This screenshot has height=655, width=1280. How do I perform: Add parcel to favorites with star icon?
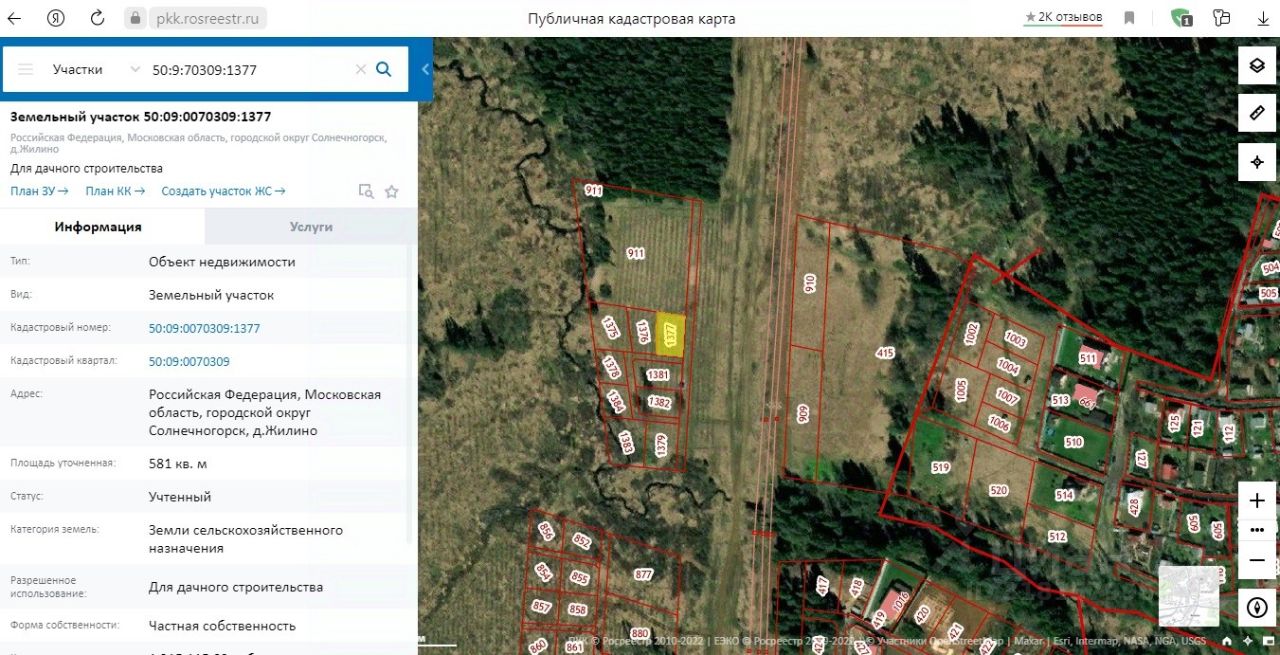[392, 191]
